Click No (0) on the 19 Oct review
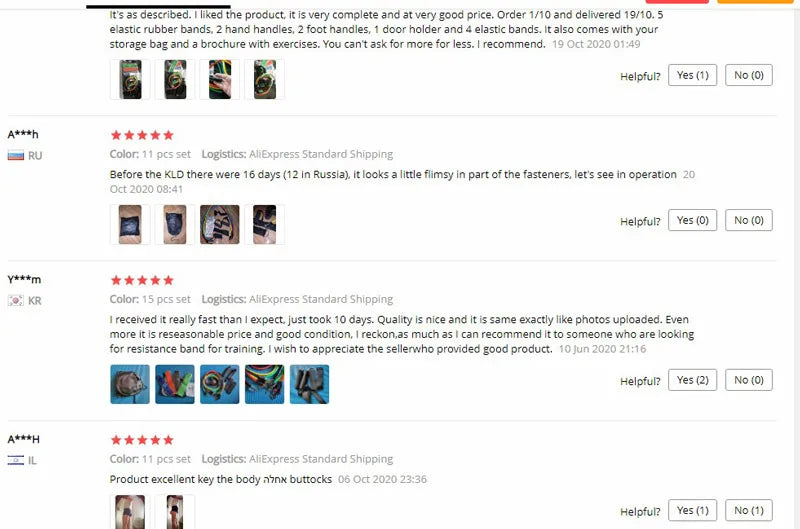Screen dimensions: 800x529 748,75
